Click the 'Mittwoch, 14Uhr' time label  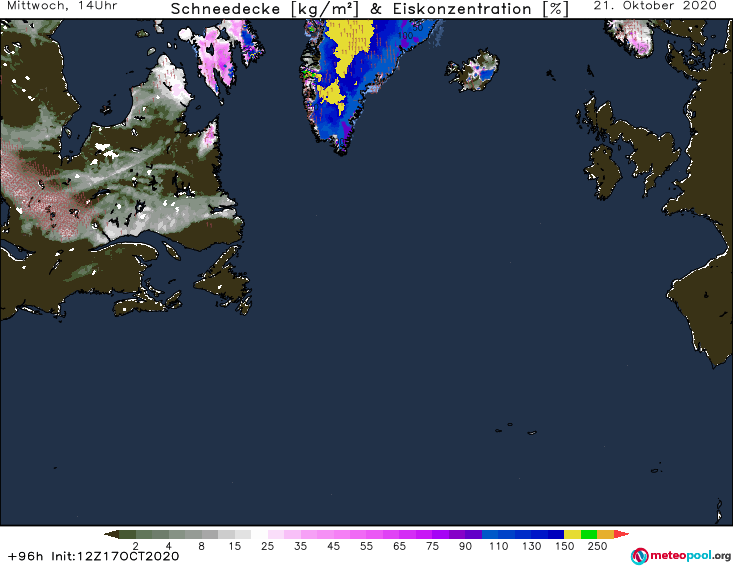click(62, 6)
